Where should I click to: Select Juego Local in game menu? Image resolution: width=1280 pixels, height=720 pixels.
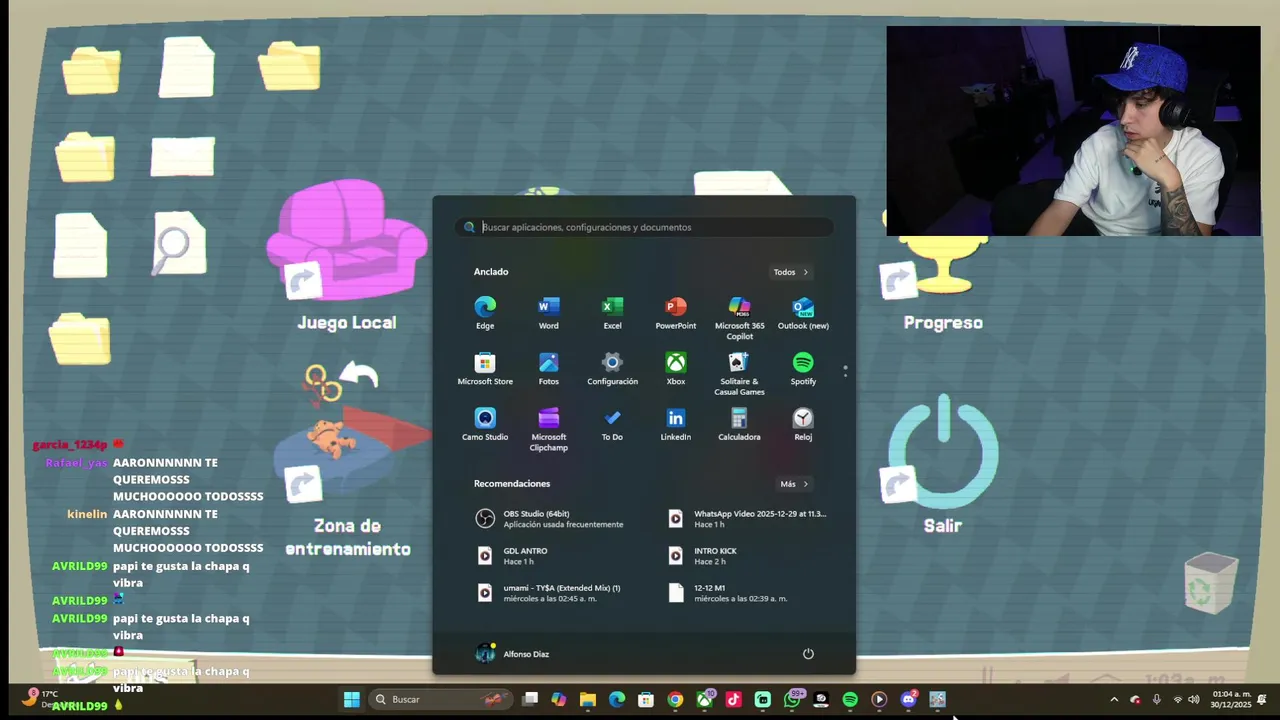coord(347,255)
